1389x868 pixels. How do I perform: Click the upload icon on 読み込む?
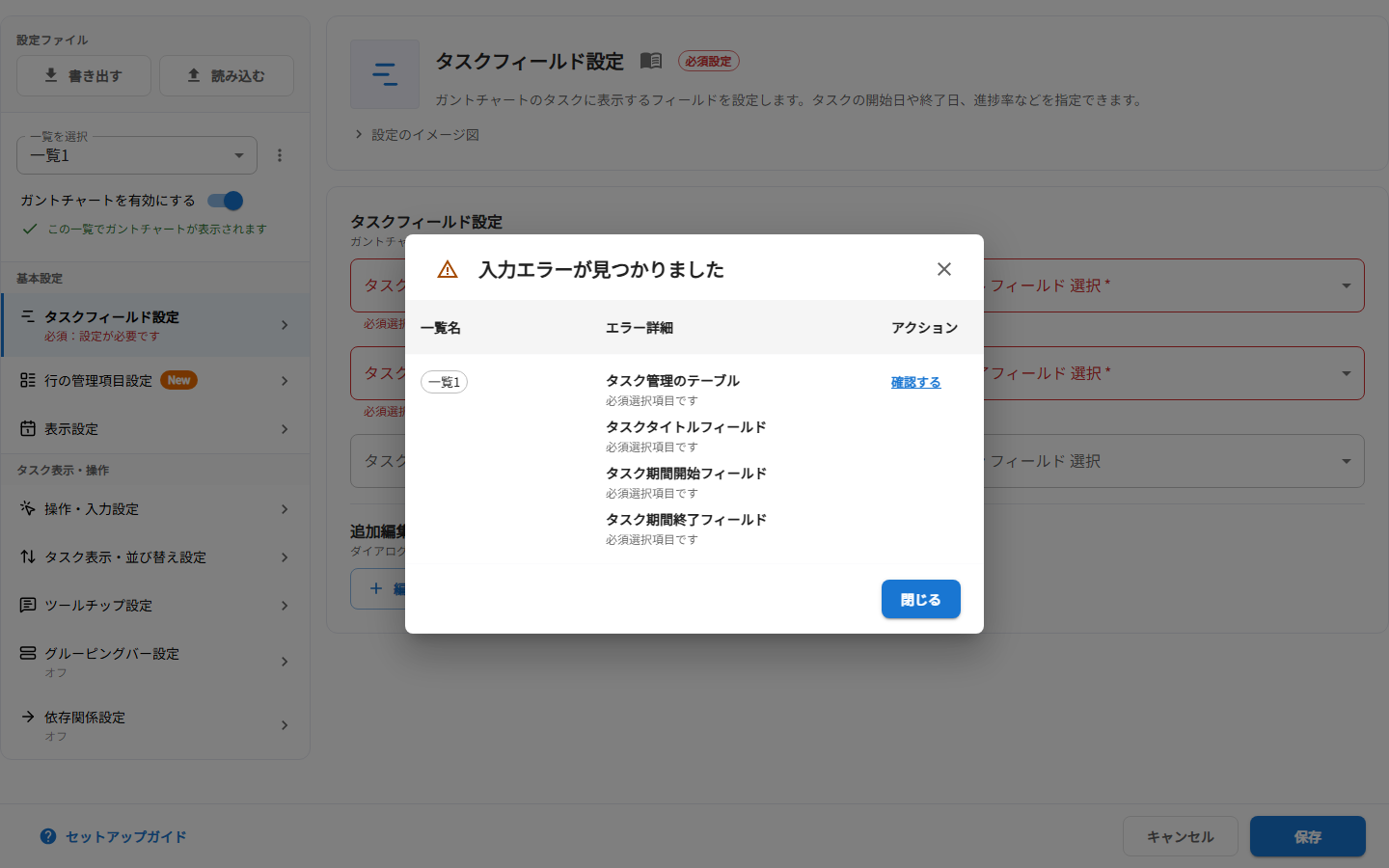click(194, 74)
